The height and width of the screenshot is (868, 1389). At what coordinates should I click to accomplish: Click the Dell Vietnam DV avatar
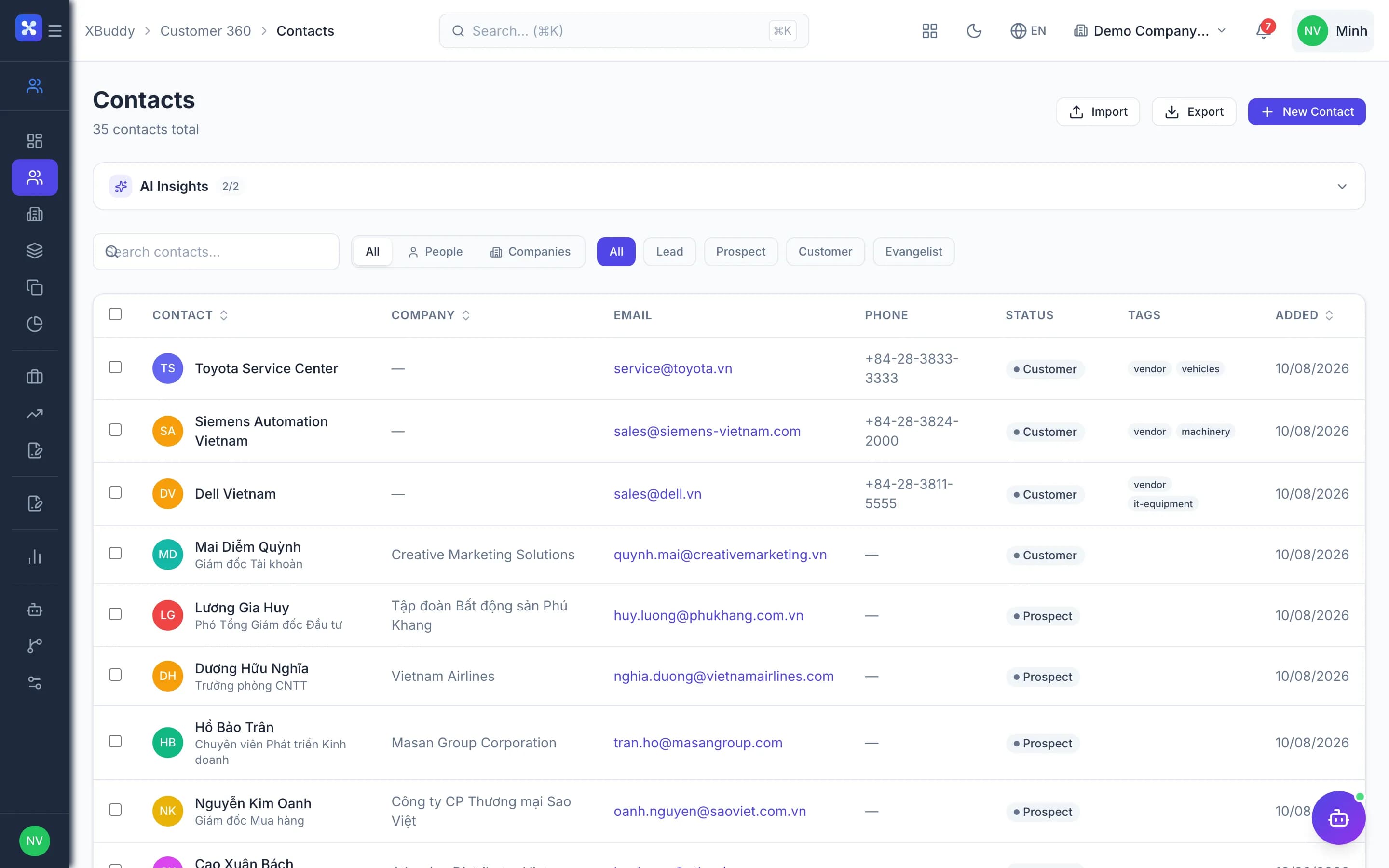click(x=168, y=494)
